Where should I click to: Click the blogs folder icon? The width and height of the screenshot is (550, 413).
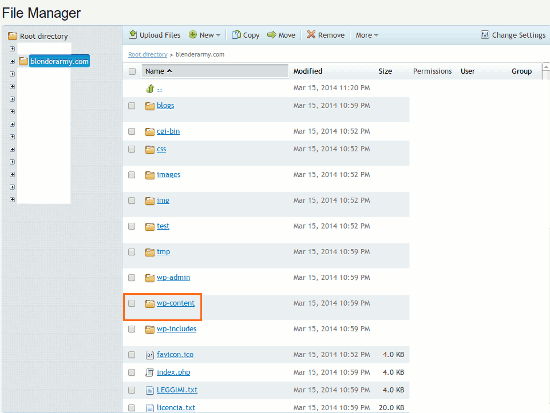click(150, 106)
